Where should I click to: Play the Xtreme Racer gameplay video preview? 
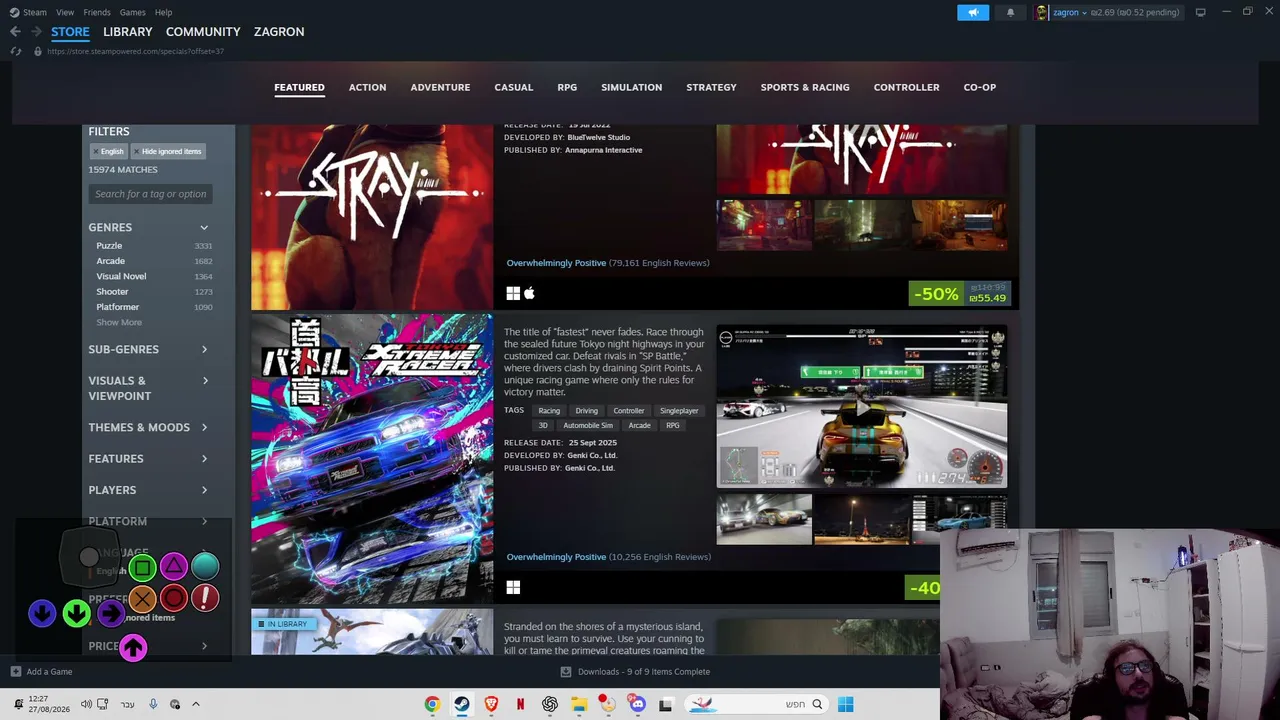[862, 407]
